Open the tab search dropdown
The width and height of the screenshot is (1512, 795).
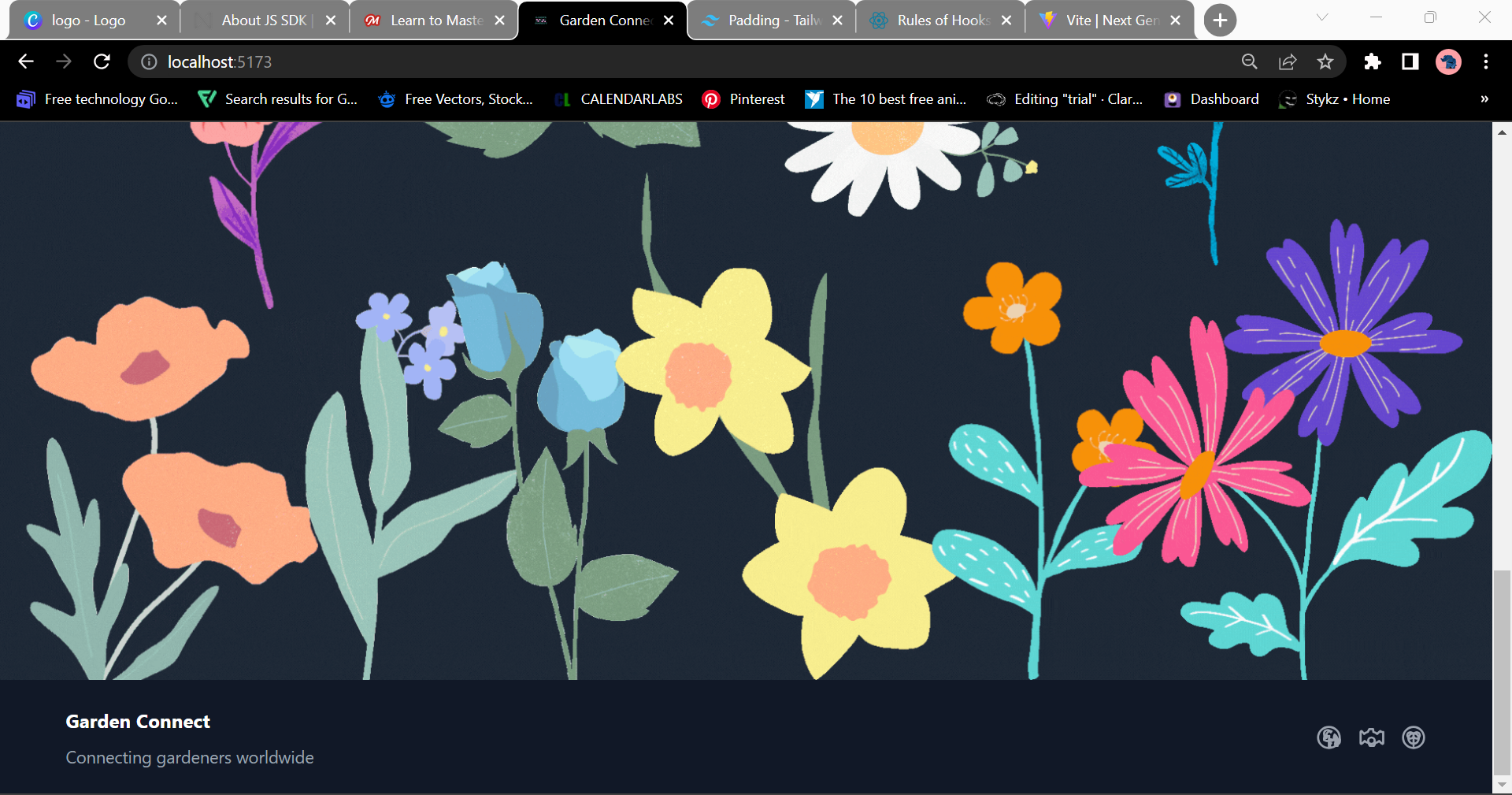1321,17
